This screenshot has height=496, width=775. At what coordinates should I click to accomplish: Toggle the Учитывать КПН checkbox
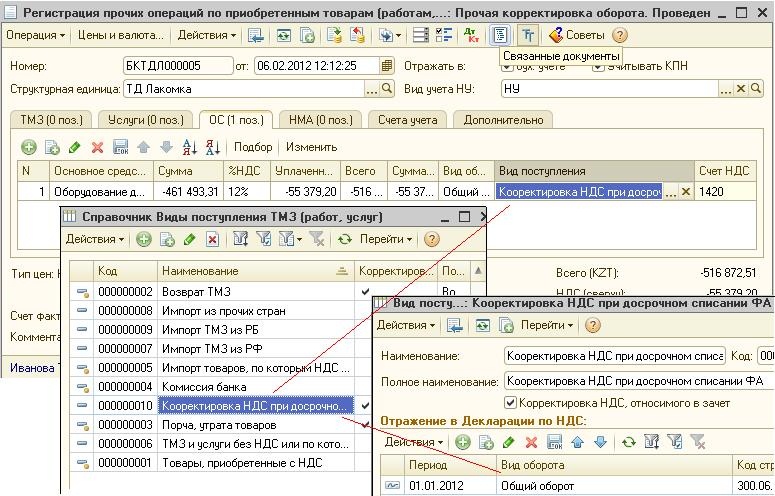click(x=598, y=66)
